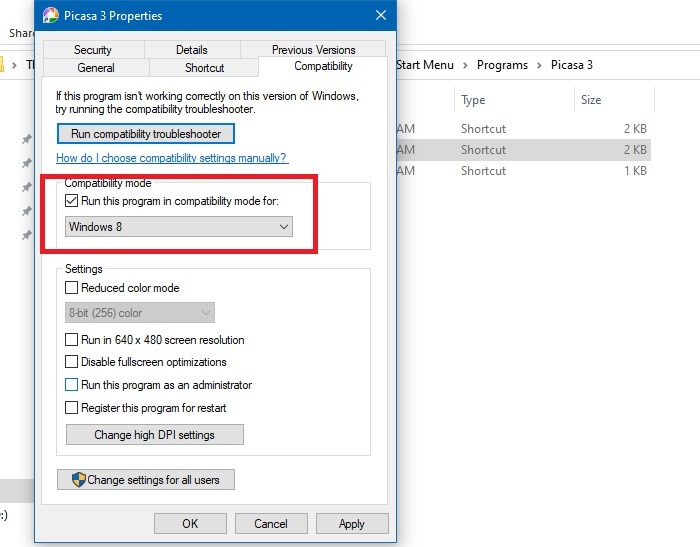Check 'Run this program as an administrator'
Screen dimensions: 700x547
pyautogui.click(x=71, y=384)
